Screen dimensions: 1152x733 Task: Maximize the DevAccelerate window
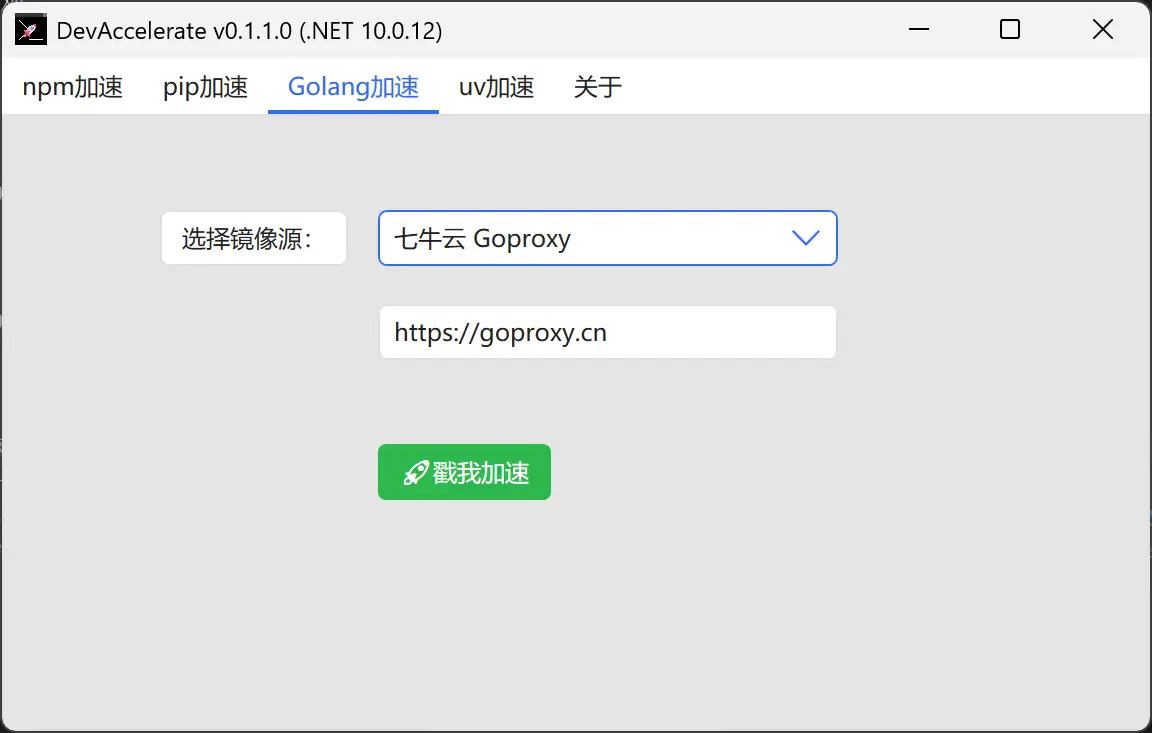click(x=1010, y=29)
